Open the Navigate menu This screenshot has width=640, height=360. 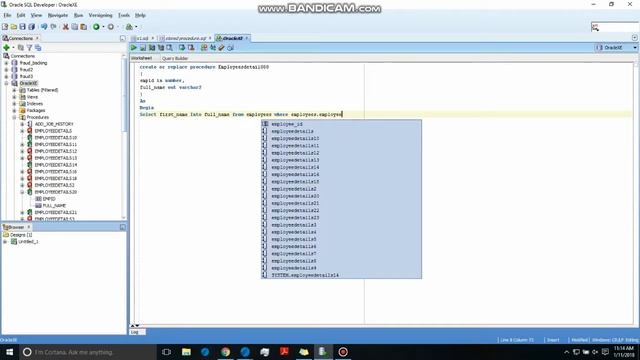(x=58, y=15)
